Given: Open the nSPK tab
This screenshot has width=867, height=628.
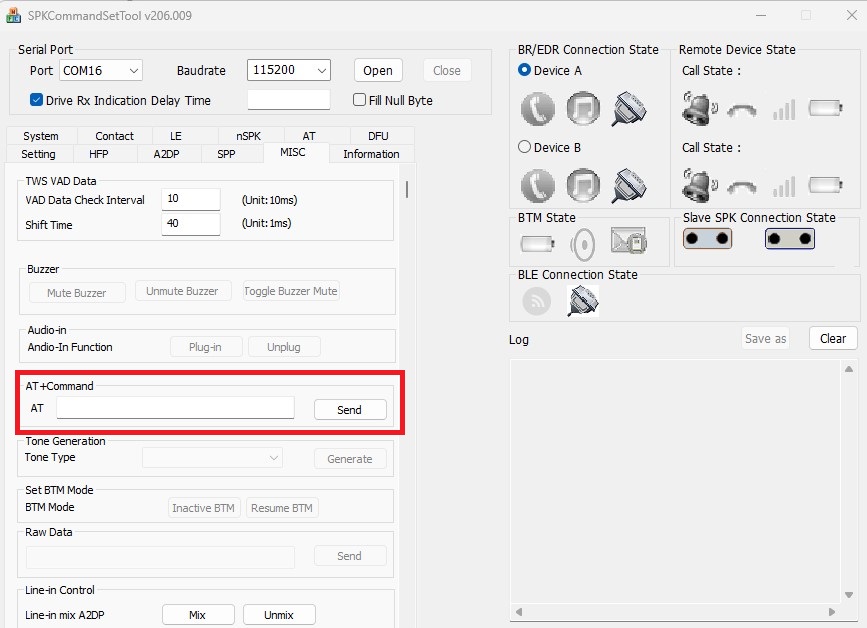Looking at the screenshot, I should pos(248,136).
